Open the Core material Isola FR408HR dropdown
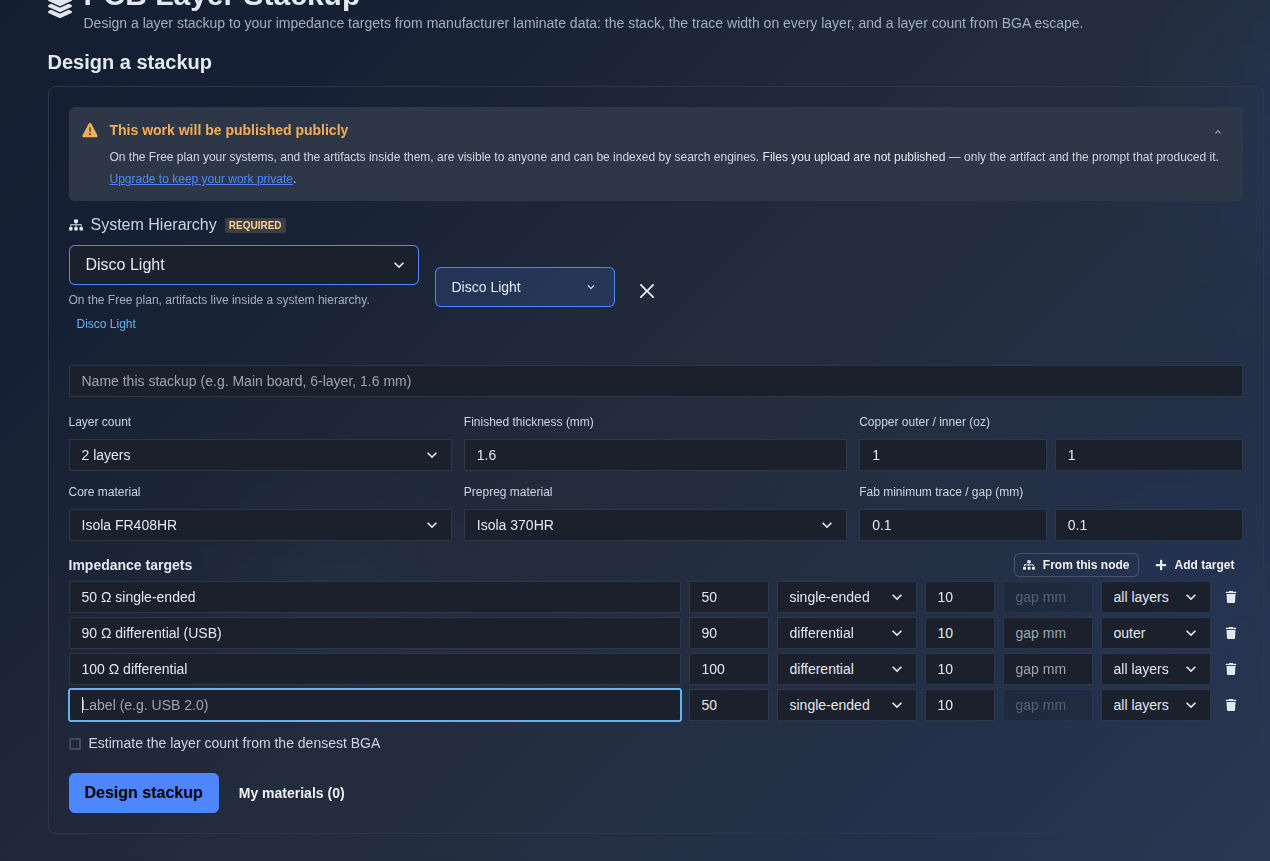This screenshot has width=1270, height=861. coord(260,525)
